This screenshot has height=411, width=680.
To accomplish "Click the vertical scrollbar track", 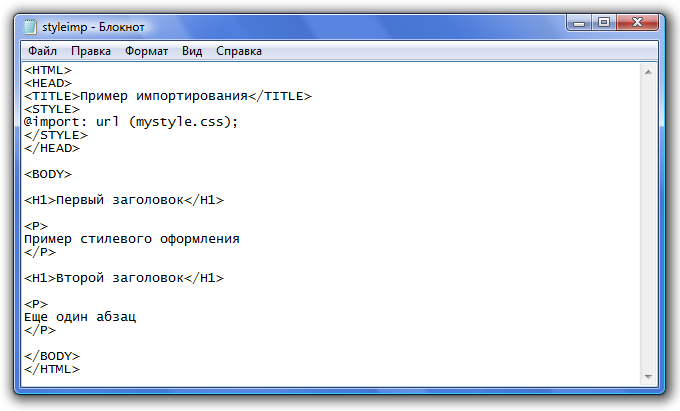I will pyautogui.click(x=648, y=224).
